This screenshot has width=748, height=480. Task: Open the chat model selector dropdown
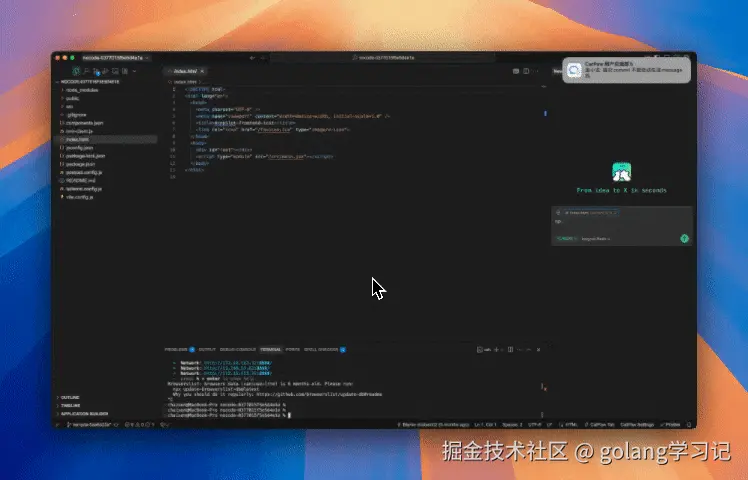[596, 239]
